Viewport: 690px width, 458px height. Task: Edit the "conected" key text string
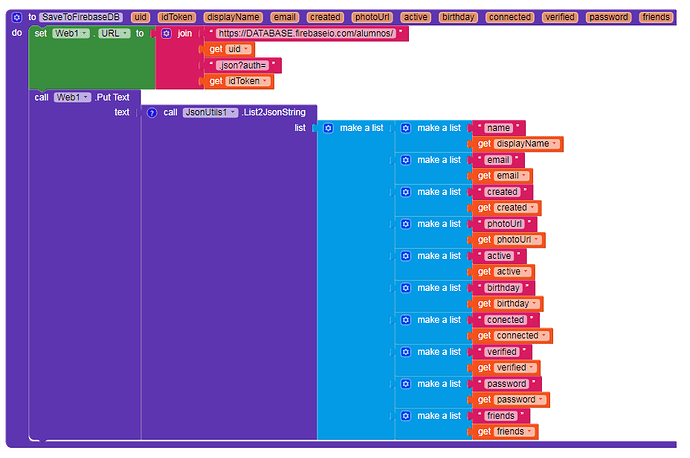click(x=506, y=320)
